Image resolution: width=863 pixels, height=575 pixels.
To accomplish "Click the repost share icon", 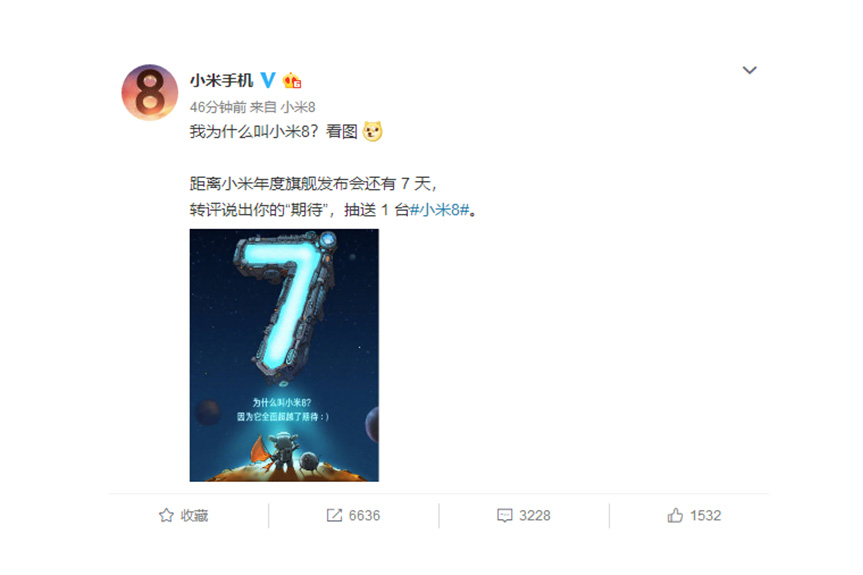I will pos(334,515).
